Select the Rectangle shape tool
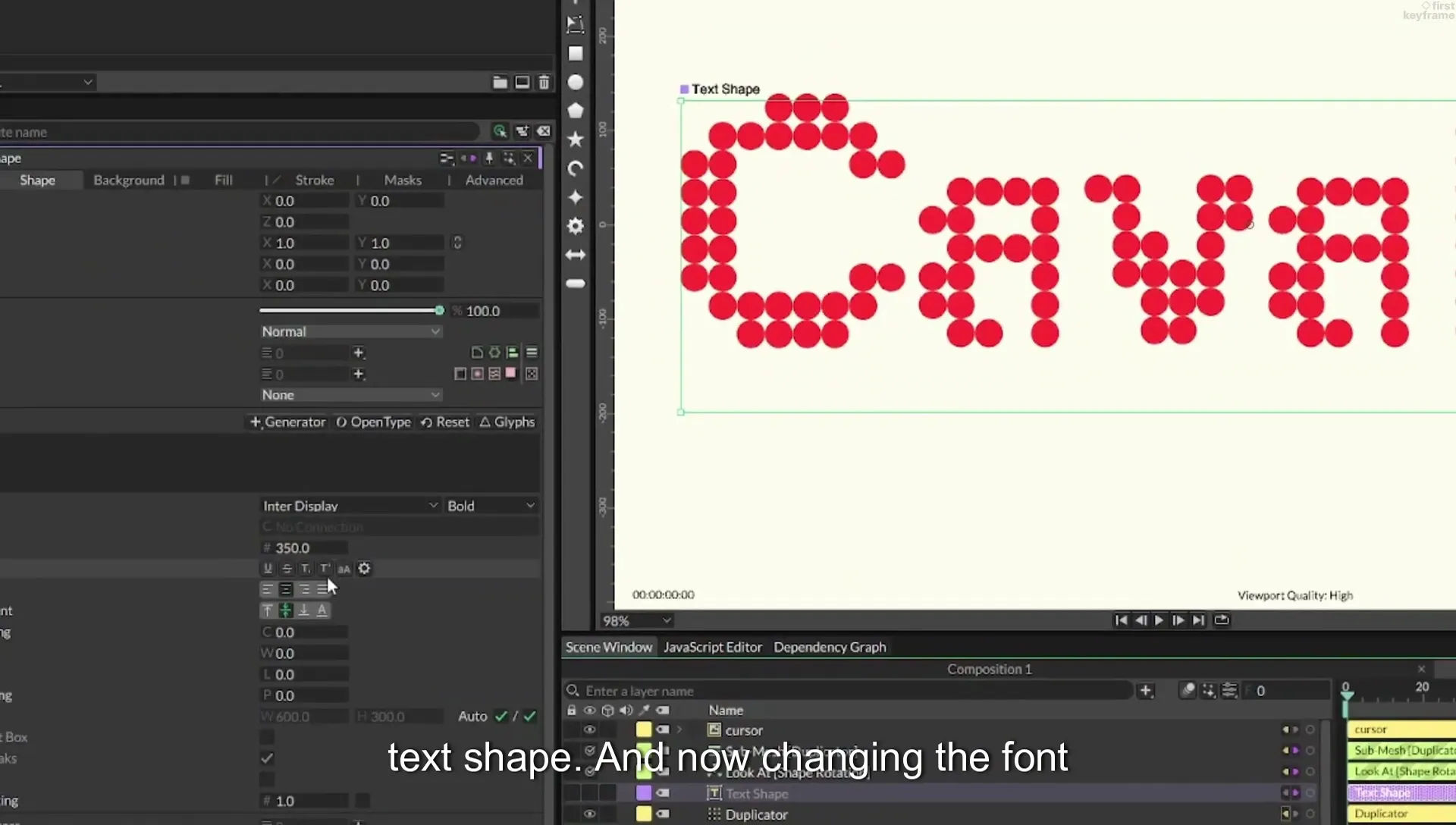This screenshot has width=1456, height=825. [x=576, y=53]
